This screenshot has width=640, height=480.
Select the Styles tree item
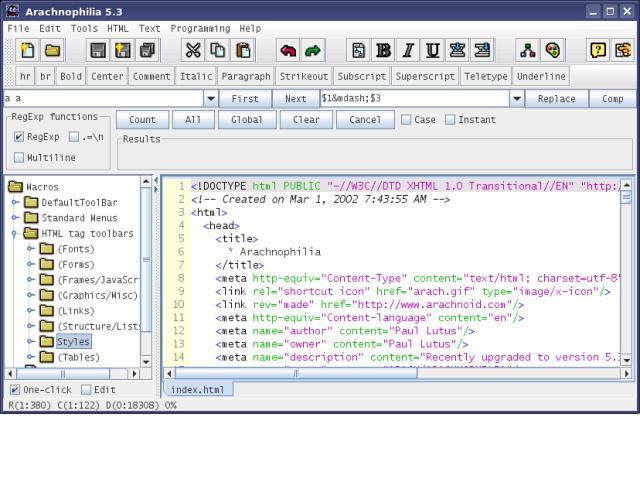click(x=73, y=342)
